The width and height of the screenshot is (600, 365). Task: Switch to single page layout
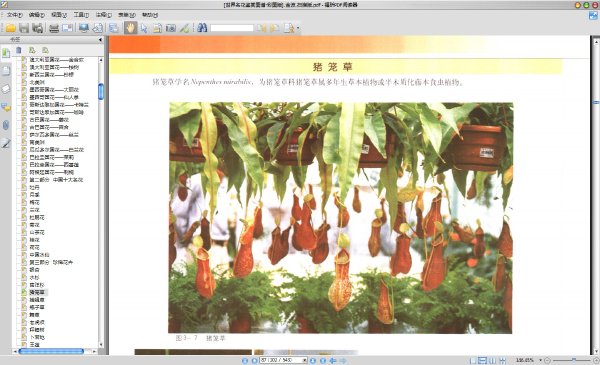coord(473,360)
